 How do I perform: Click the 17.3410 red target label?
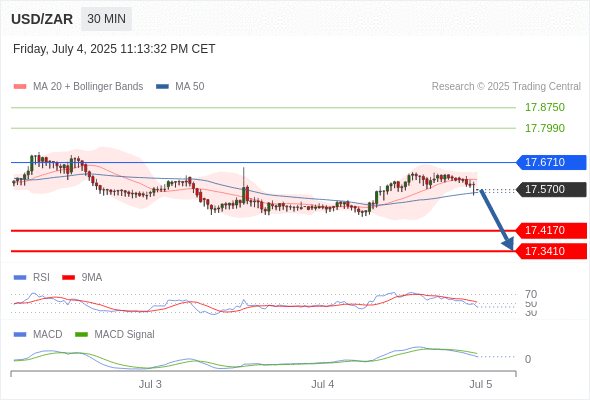551,251
